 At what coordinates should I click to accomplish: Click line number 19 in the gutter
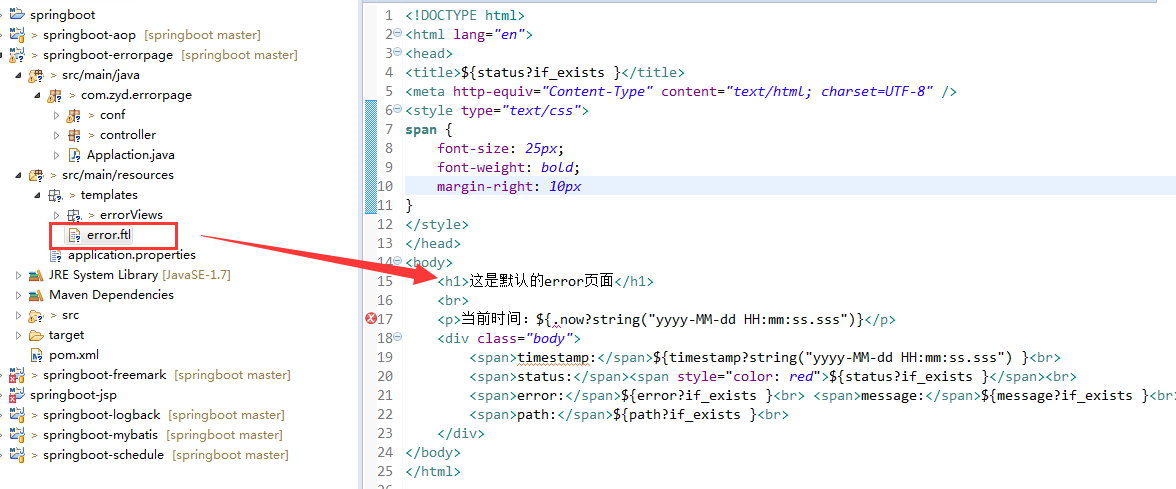pyautogui.click(x=384, y=357)
